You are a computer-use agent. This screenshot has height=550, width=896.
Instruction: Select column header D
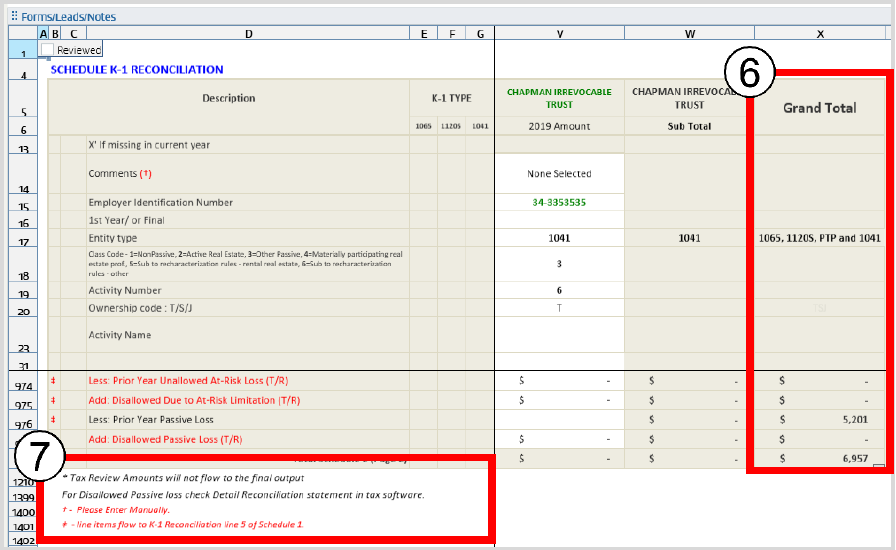click(x=249, y=33)
